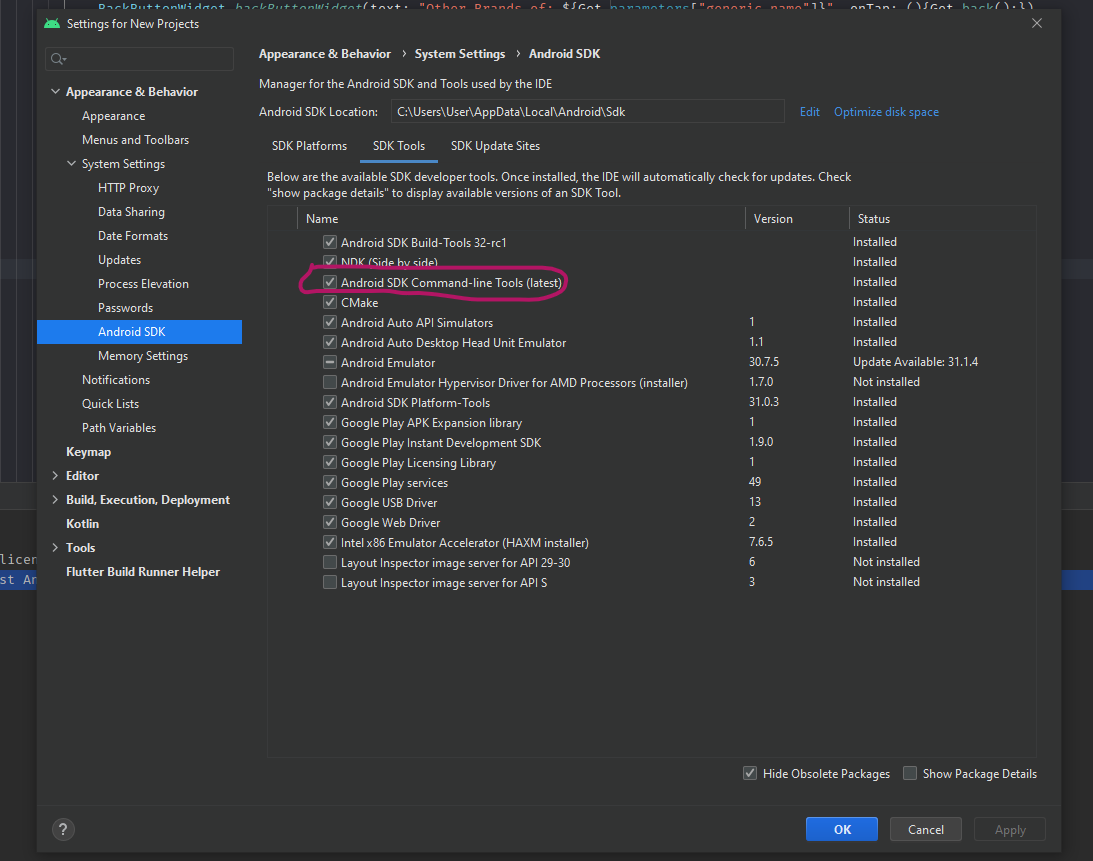
Task: Enable Show Package Details checkbox
Action: [x=910, y=773]
